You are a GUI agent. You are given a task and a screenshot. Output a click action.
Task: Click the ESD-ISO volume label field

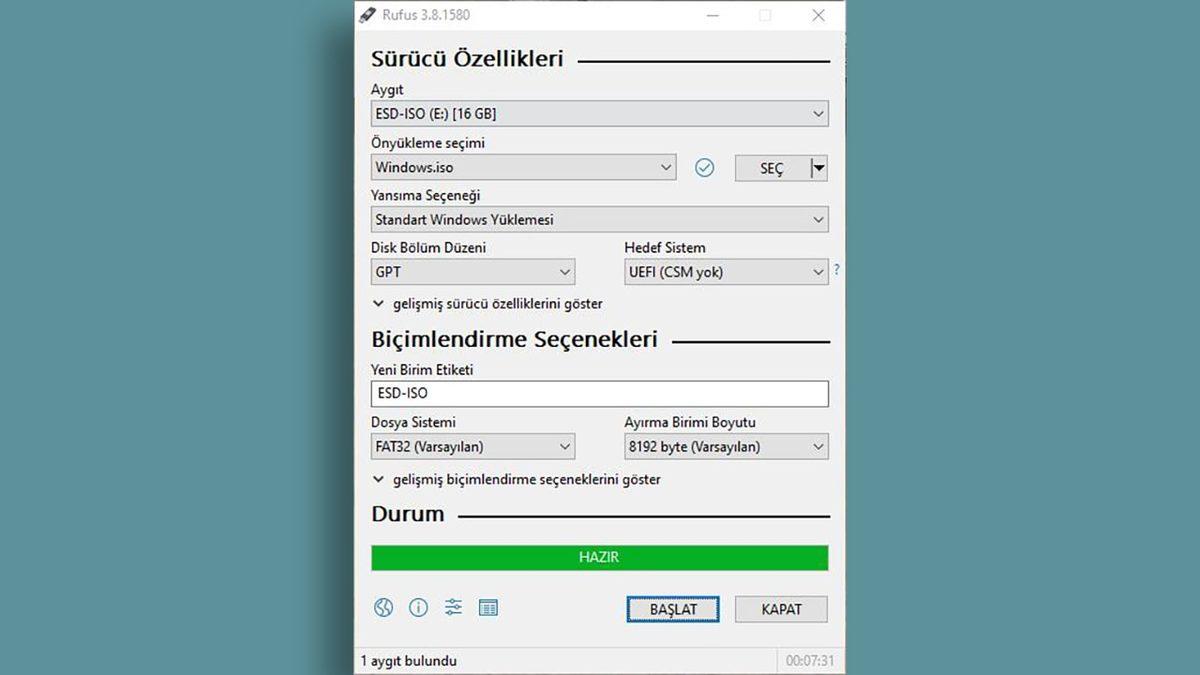point(599,393)
